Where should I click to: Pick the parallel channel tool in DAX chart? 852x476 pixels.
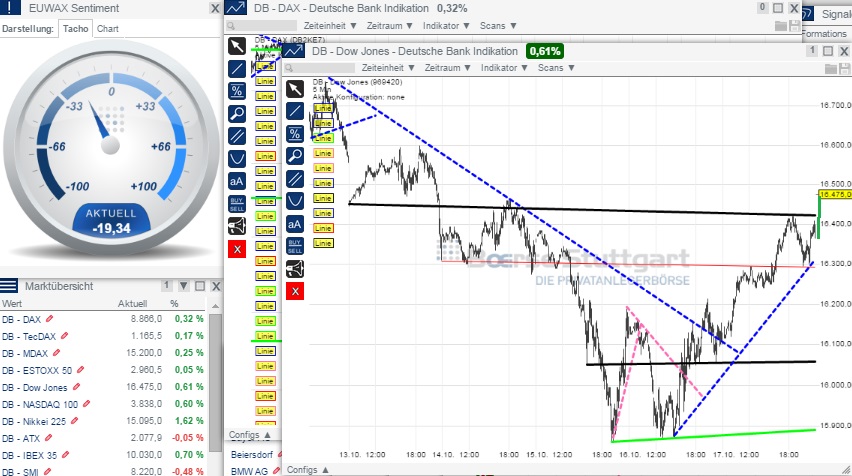tap(236, 136)
